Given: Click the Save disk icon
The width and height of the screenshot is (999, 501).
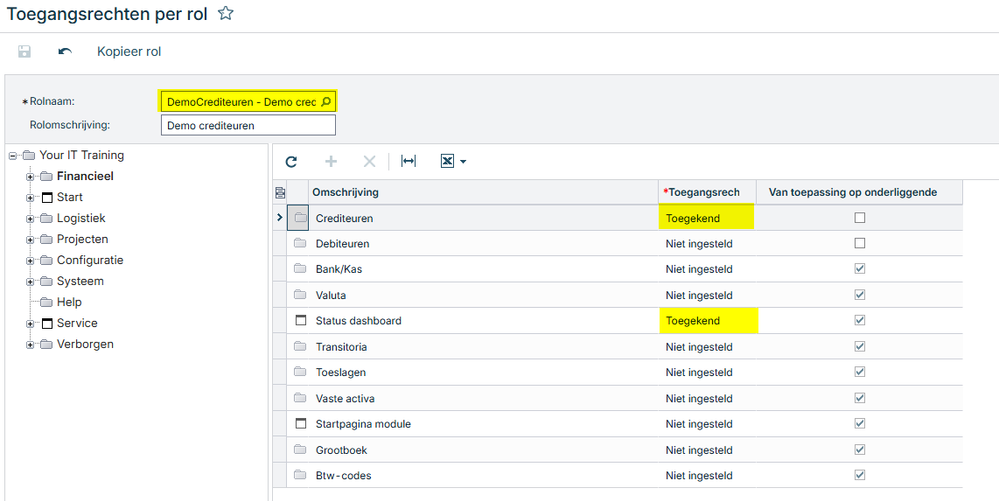Looking at the screenshot, I should [x=24, y=52].
